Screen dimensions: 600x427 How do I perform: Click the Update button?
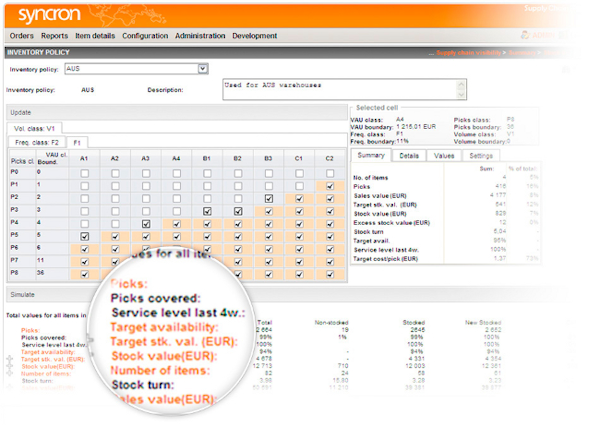[21, 112]
